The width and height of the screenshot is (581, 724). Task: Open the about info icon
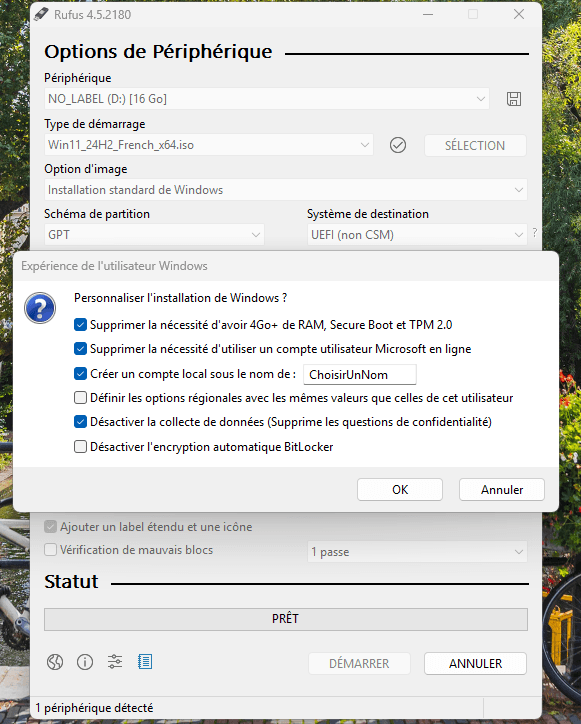point(85,662)
